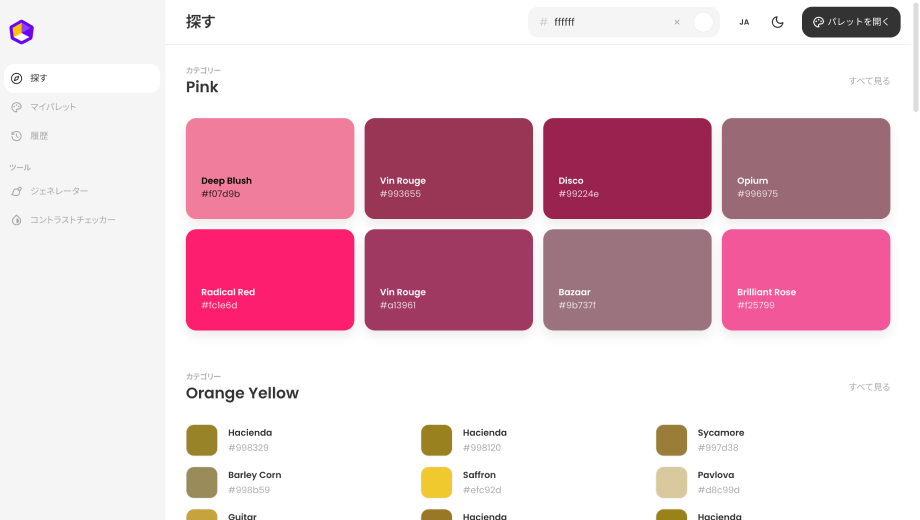The image size is (920, 520).
Task: Clear the hex search field
Action: 677,22
